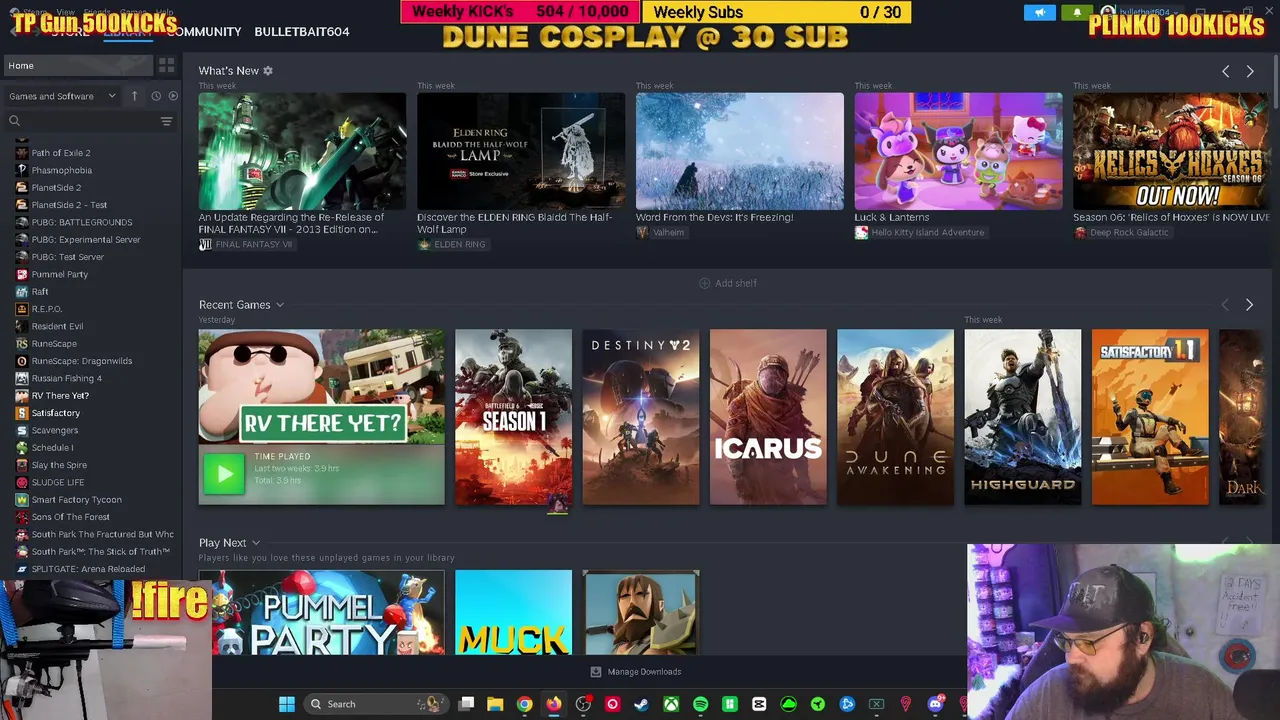Open File Explorer from taskbar
The image size is (1280, 720).
click(495, 704)
